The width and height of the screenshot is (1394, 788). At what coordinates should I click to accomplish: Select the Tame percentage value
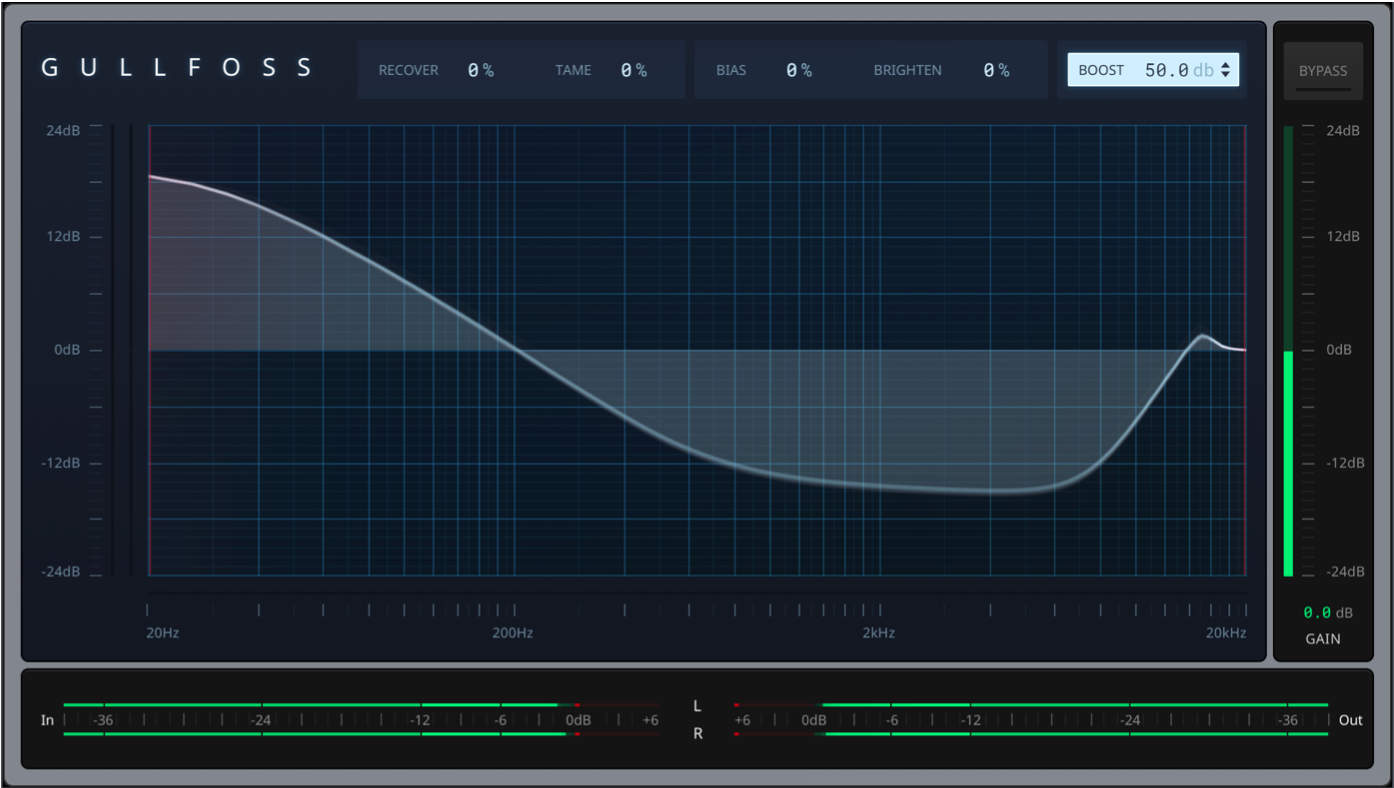(x=633, y=70)
